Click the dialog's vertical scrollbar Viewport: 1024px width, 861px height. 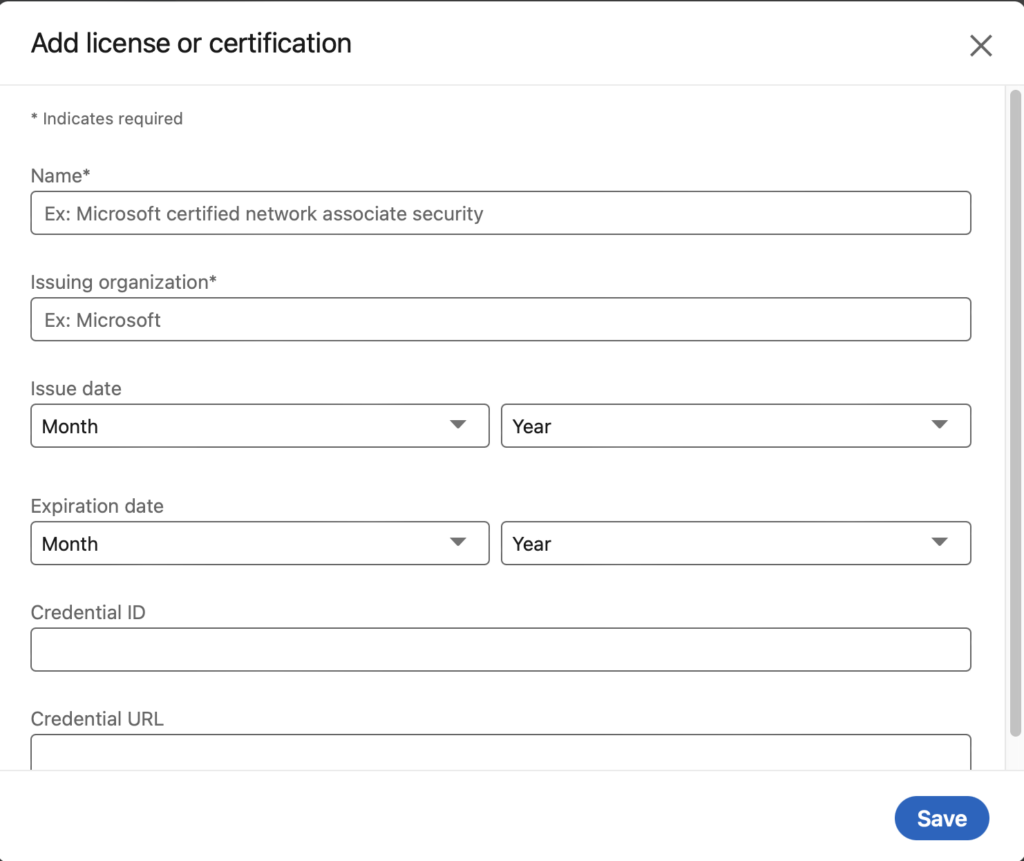(x=1015, y=400)
